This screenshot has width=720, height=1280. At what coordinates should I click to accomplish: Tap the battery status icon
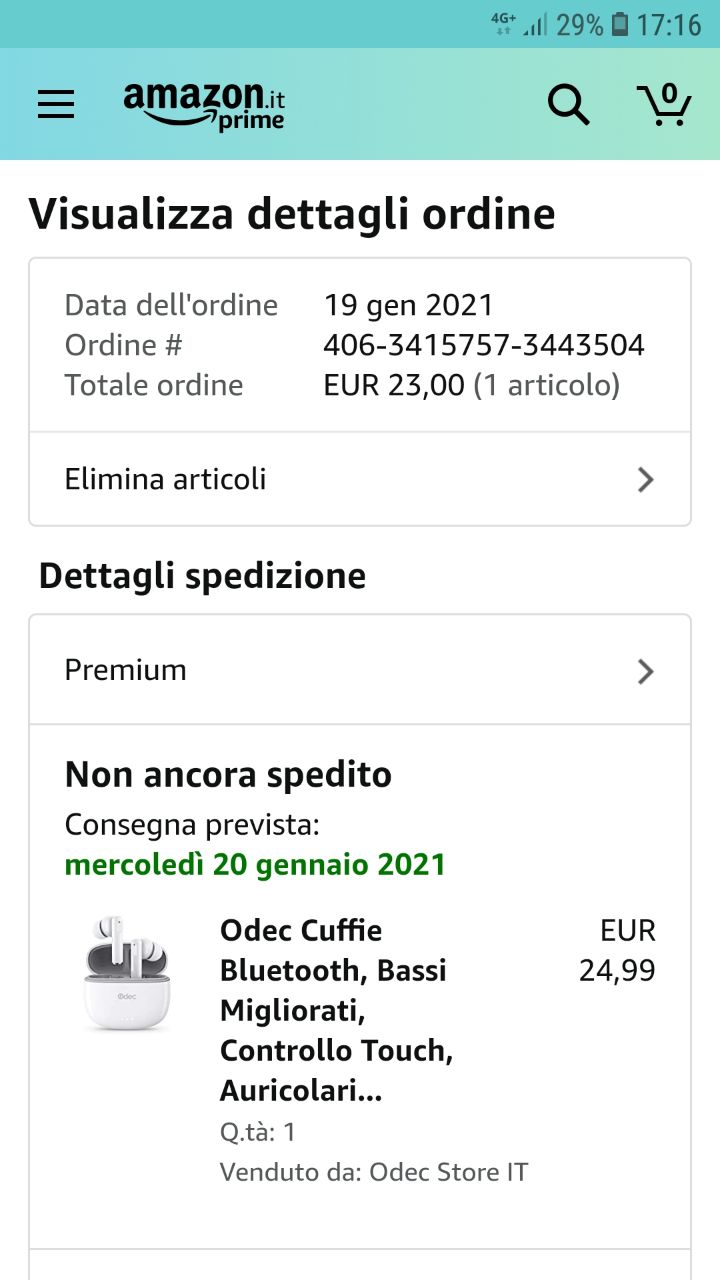[x=620, y=24]
